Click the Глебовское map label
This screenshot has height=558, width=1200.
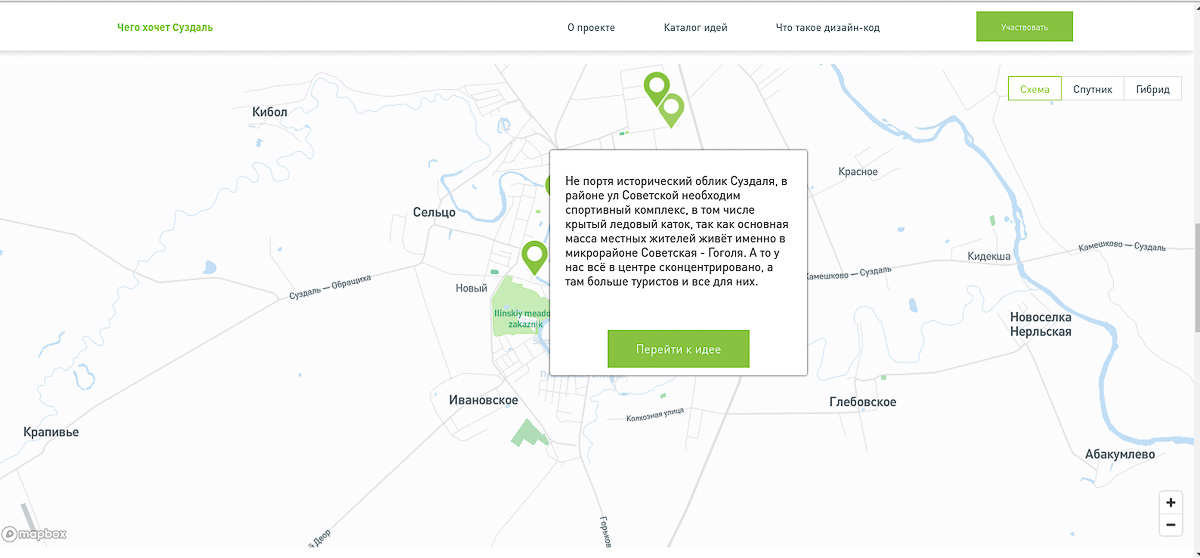863,402
